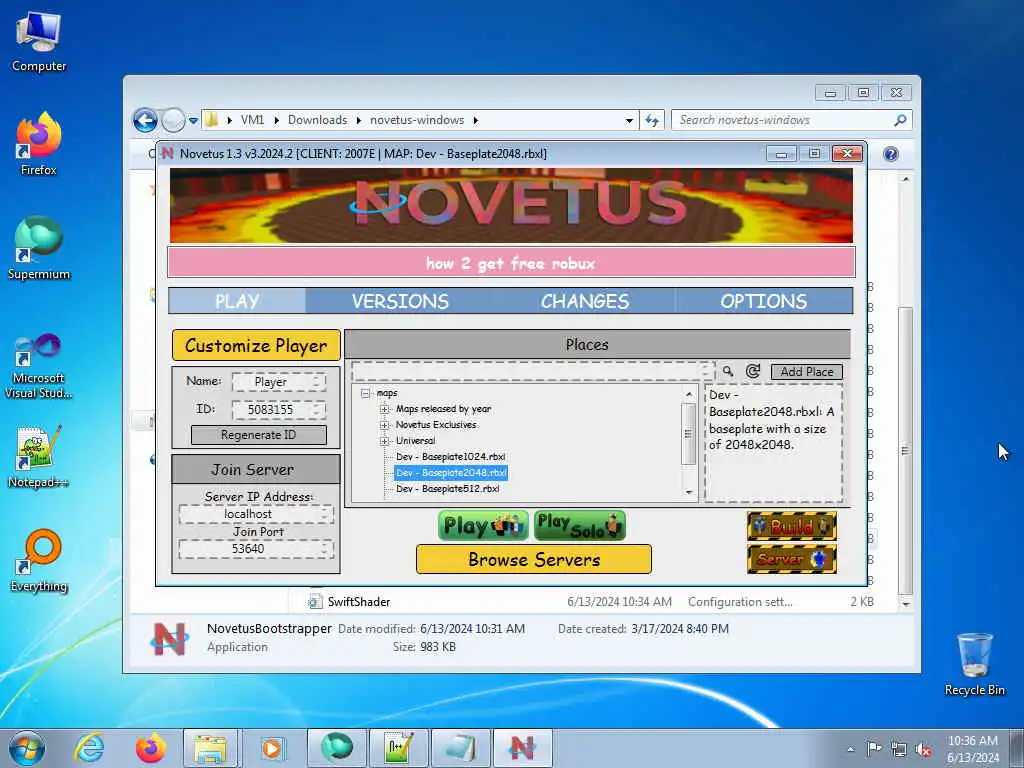Click the maps tree scroll down arrow
Image resolution: width=1024 pixels, height=768 pixels.
click(689, 492)
